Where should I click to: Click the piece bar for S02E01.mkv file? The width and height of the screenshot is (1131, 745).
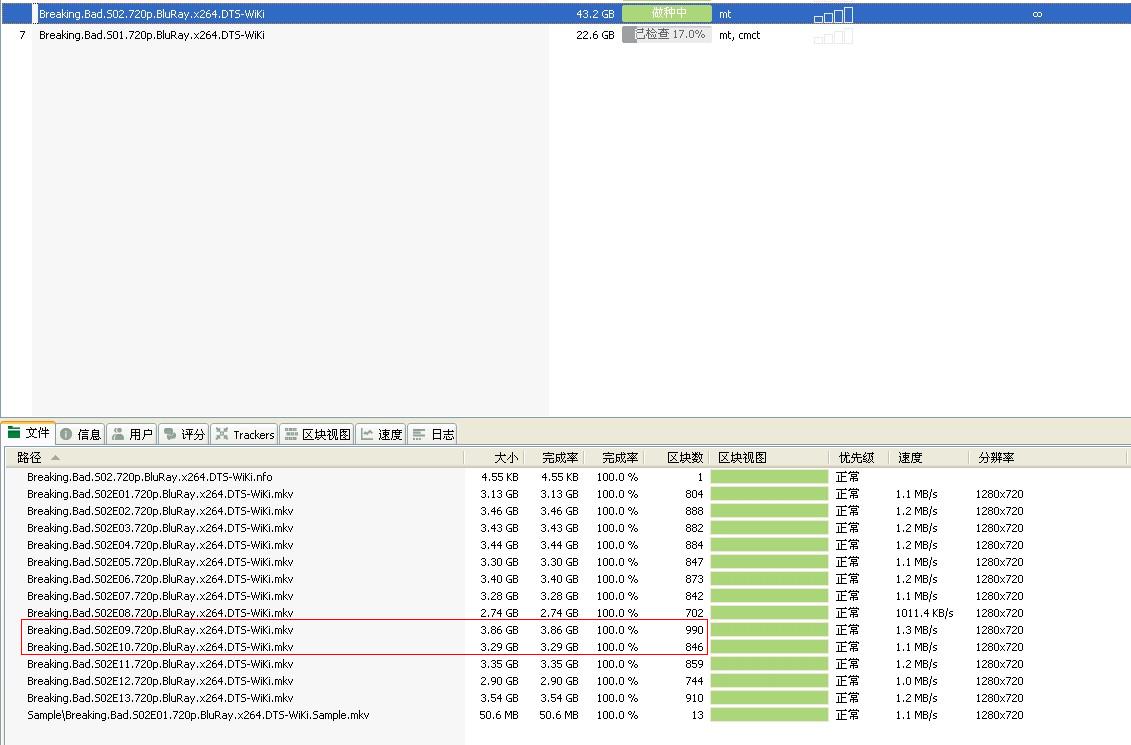pyautogui.click(x=769, y=494)
